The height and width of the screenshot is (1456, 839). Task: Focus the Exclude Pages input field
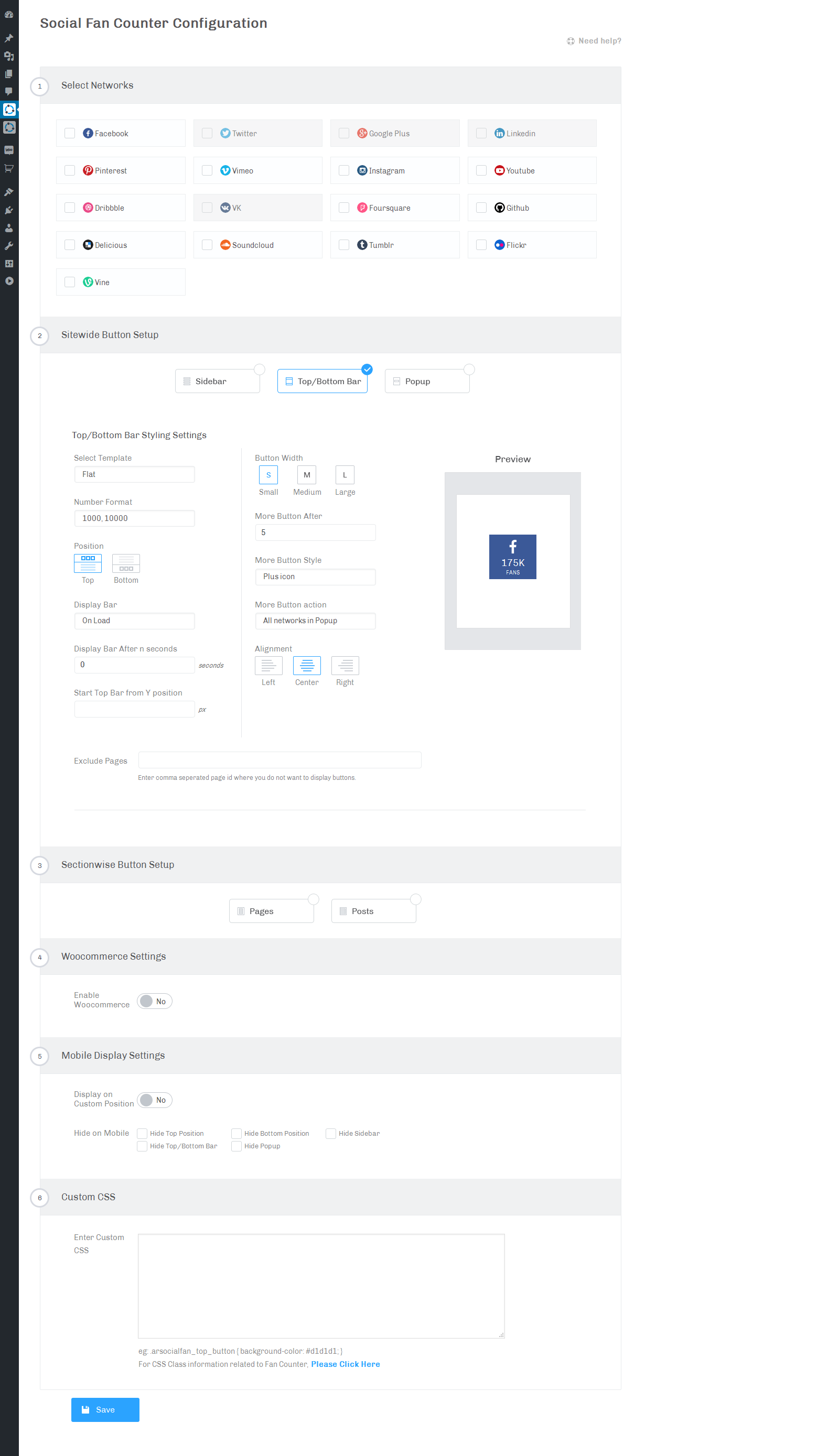click(279, 760)
